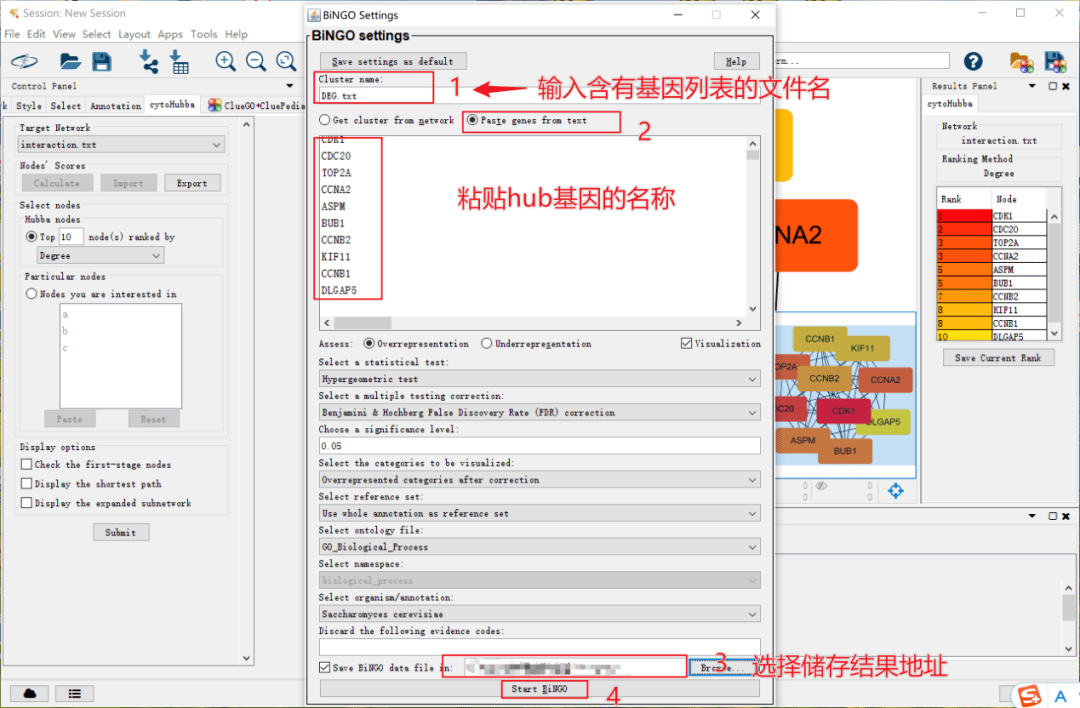Click Save settings as default button
Viewport: 1080px width, 708px height.
(x=393, y=61)
